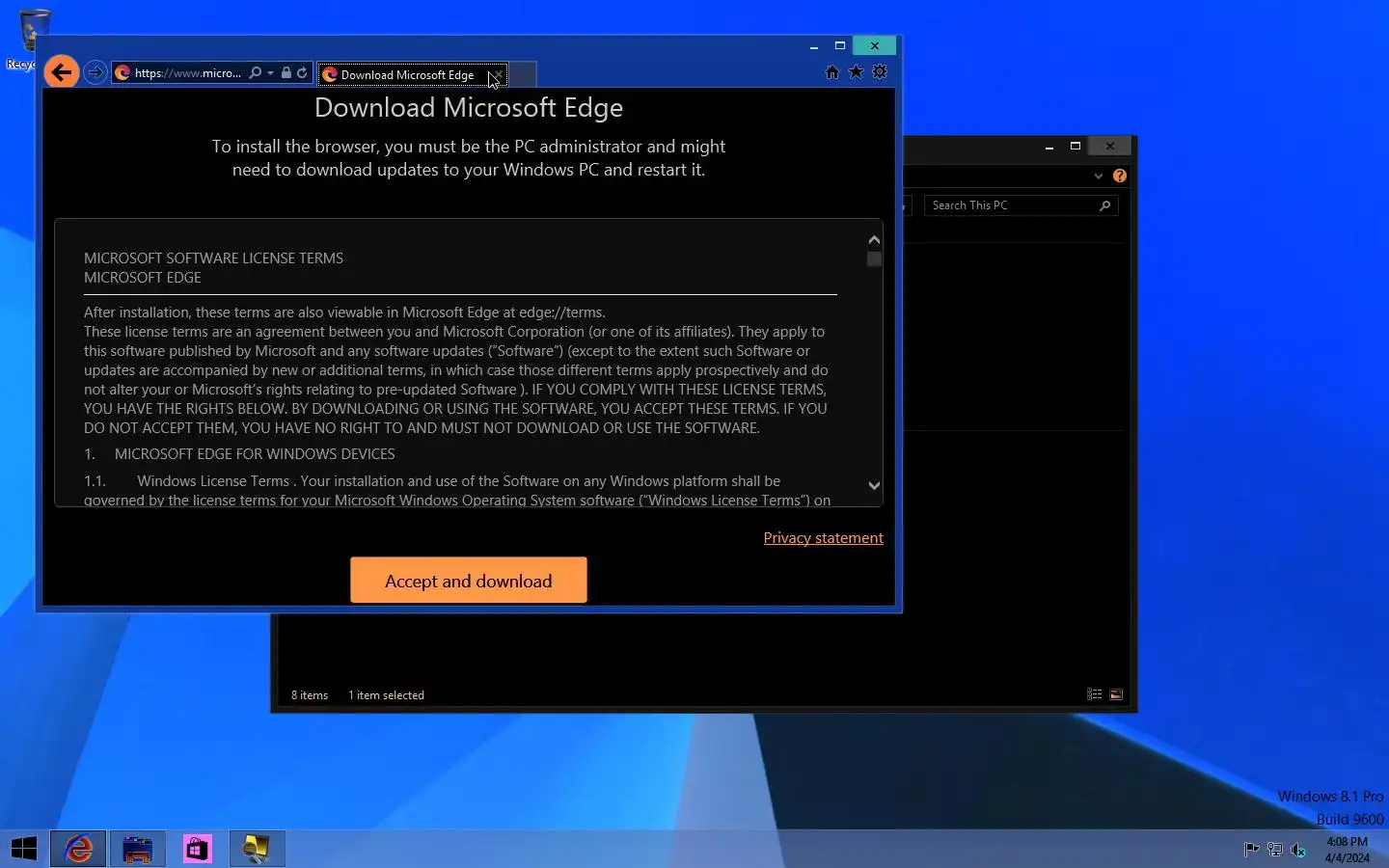Viewport: 1389px width, 868px height.
Task: Click Internet Explorer icon in taskbar
Action: (x=78, y=849)
